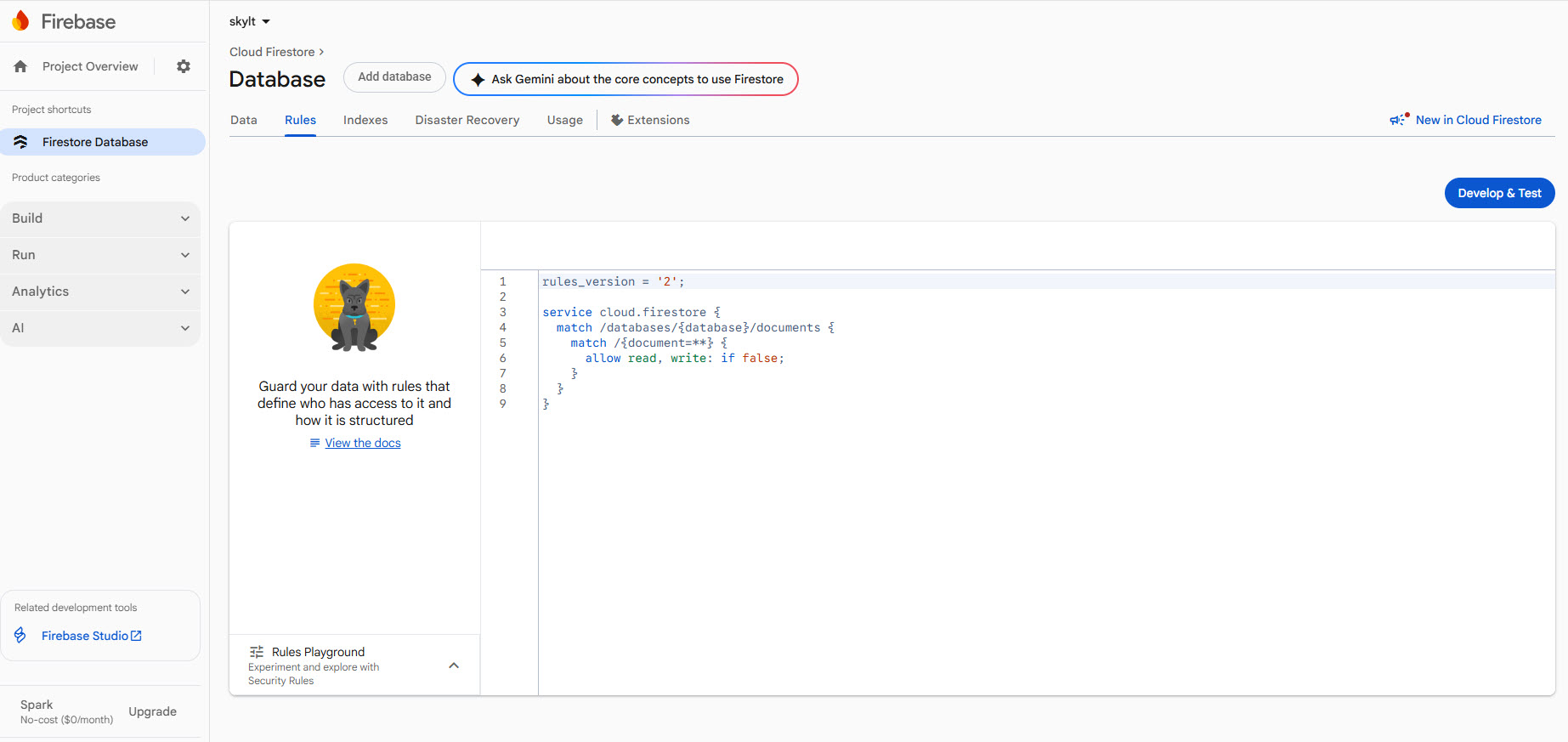The width and height of the screenshot is (1568, 742).
Task: Click the 'Related development tools' label
Action: (76, 608)
